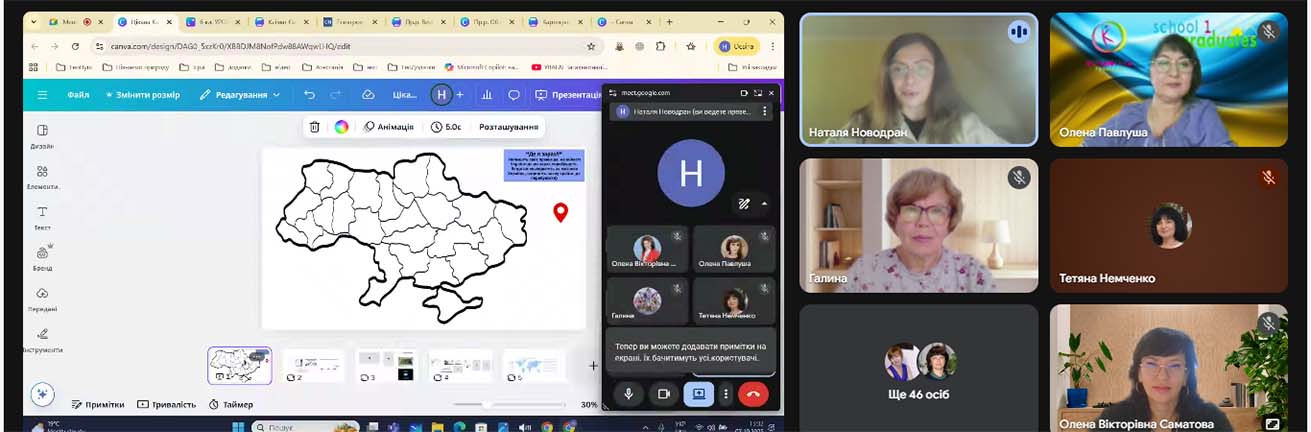Image resolution: width=1311 pixels, height=432 pixels.
Task: Open the Meet more options three dots
Action: [726, 394]
